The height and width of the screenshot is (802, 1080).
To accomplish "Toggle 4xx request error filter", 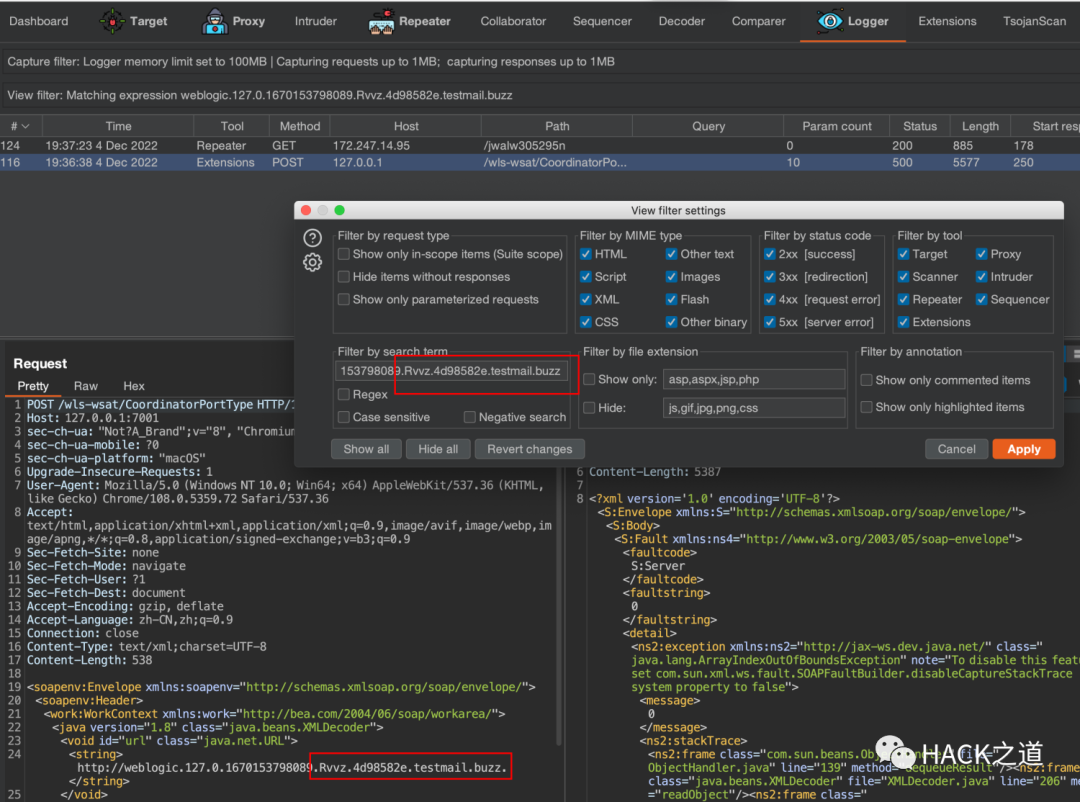I will 769,300.
